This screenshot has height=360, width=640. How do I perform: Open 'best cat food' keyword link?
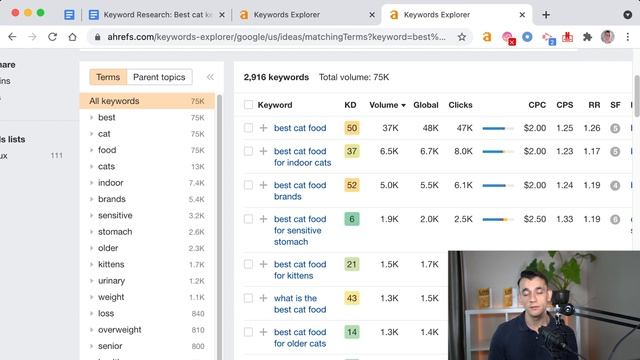pyautogui.click(x=300, y=128)
